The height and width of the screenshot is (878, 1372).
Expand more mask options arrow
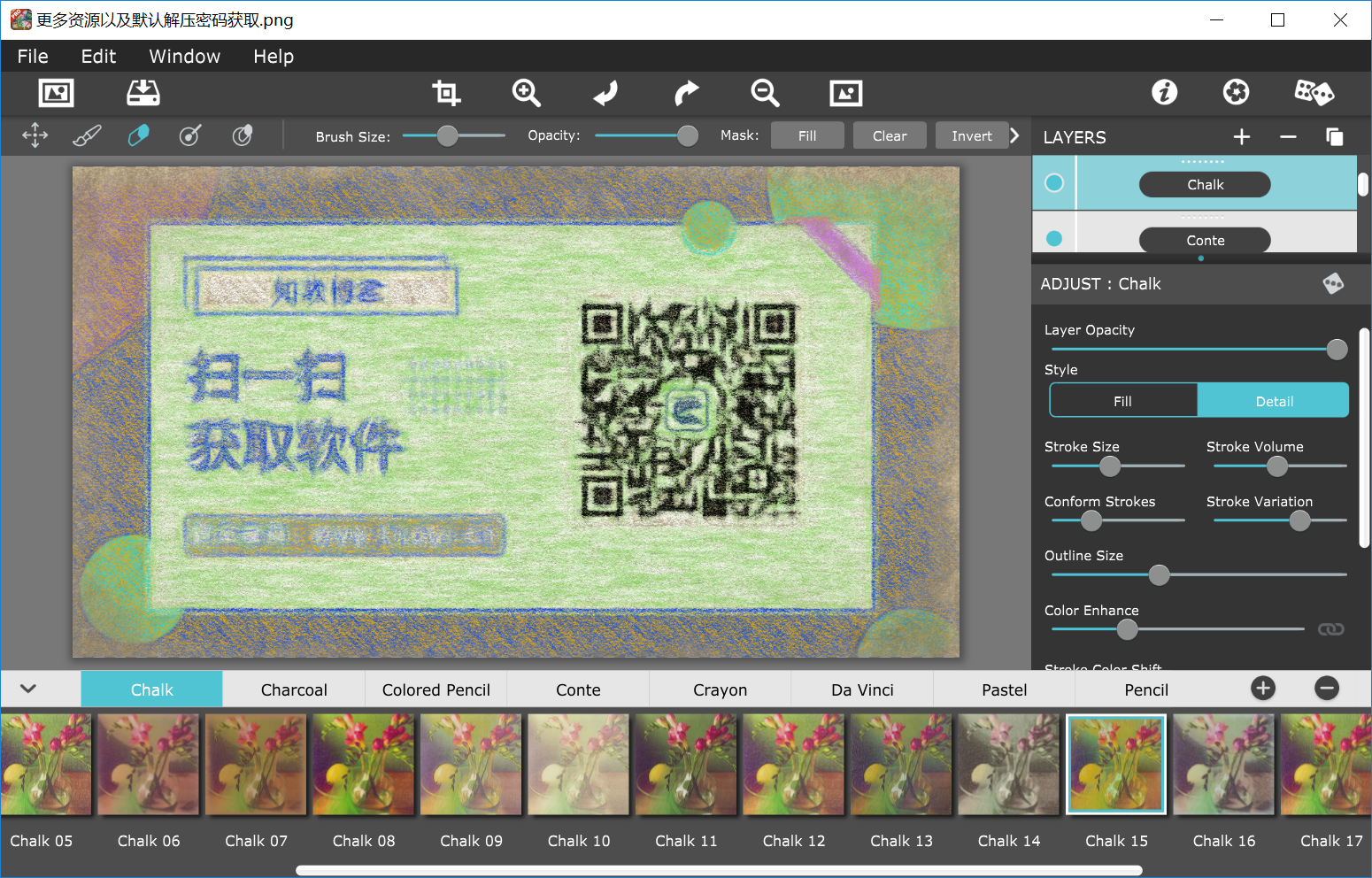click(x=1014, y=135)
